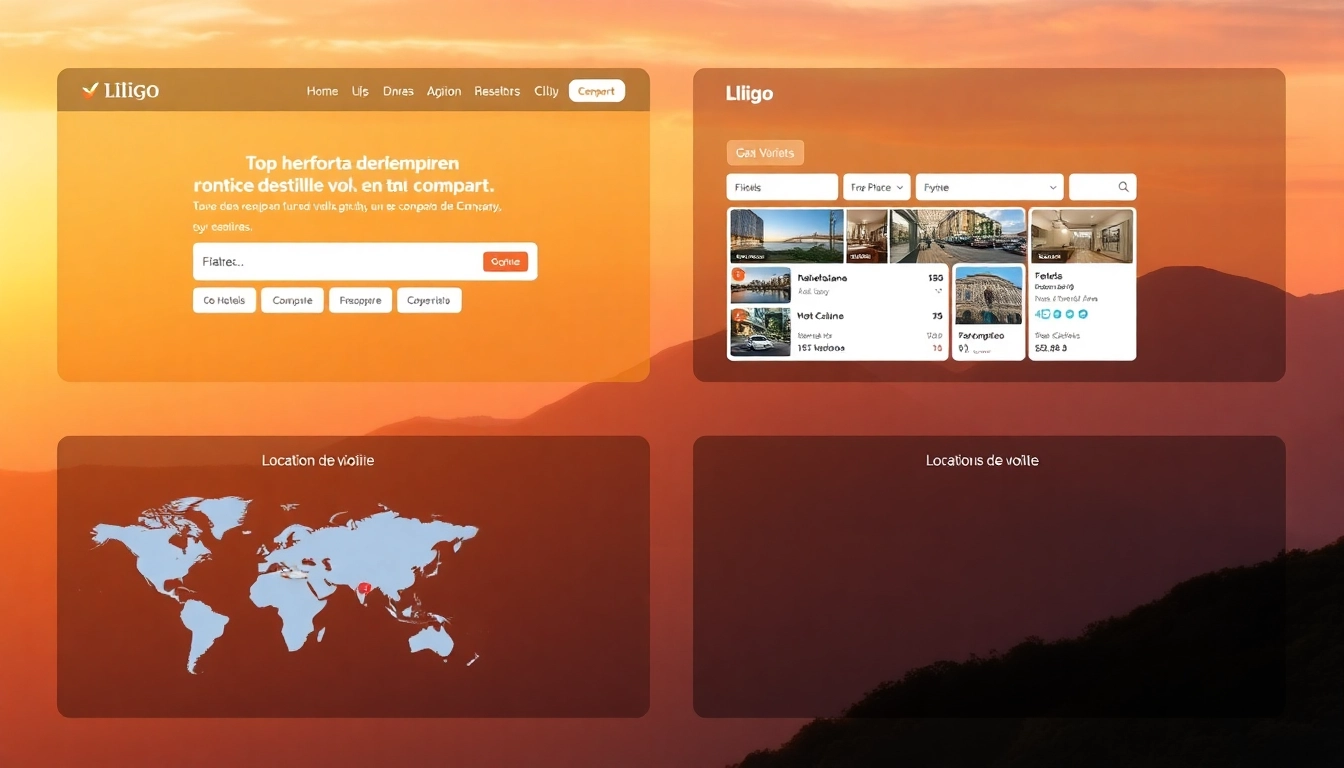Click the orange badge on skyline thumbnail
Viewport: 1344px width, 768px height.
739,274
